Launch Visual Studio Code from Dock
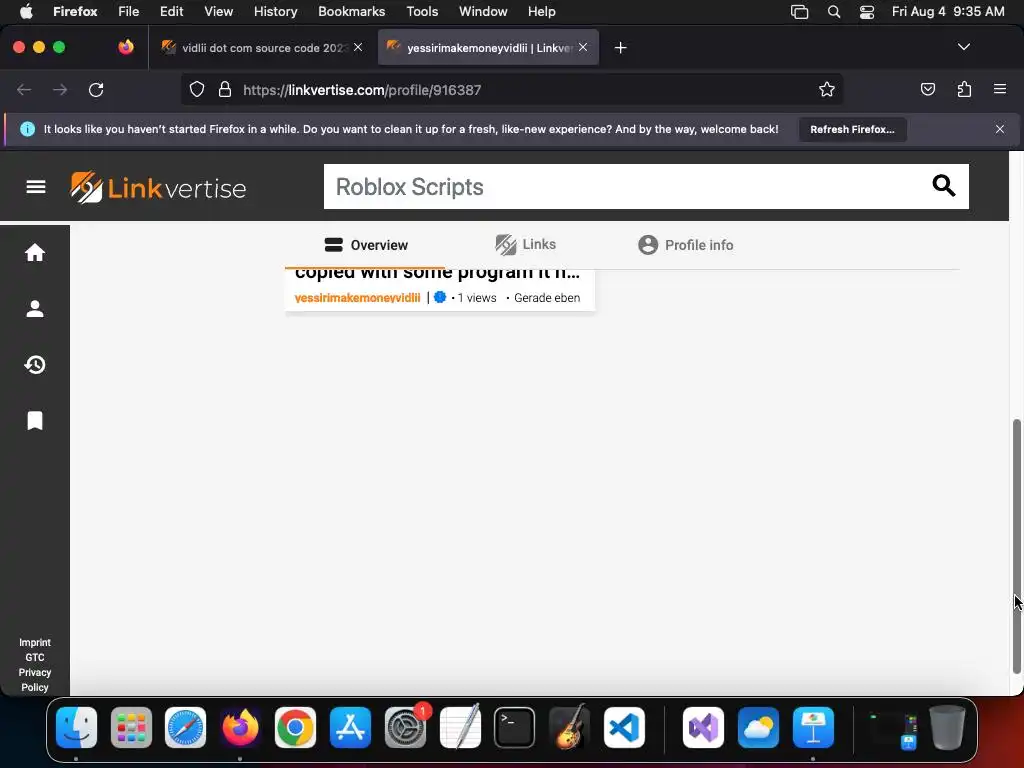This screenshot has height=768, width=1024. coord(624,727)
